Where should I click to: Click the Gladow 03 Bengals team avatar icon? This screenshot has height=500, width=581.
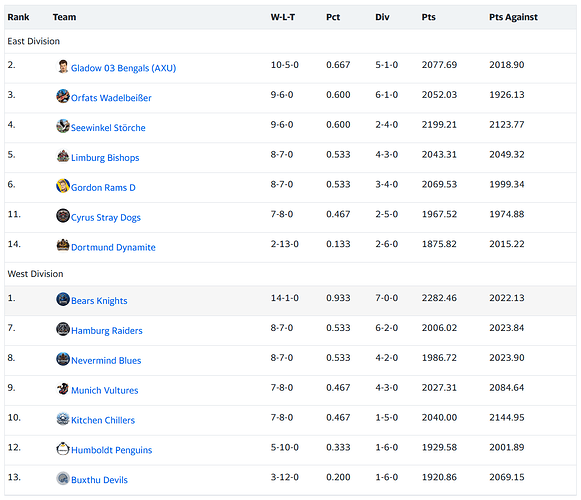pyautogui.click(x=63, y=67)
